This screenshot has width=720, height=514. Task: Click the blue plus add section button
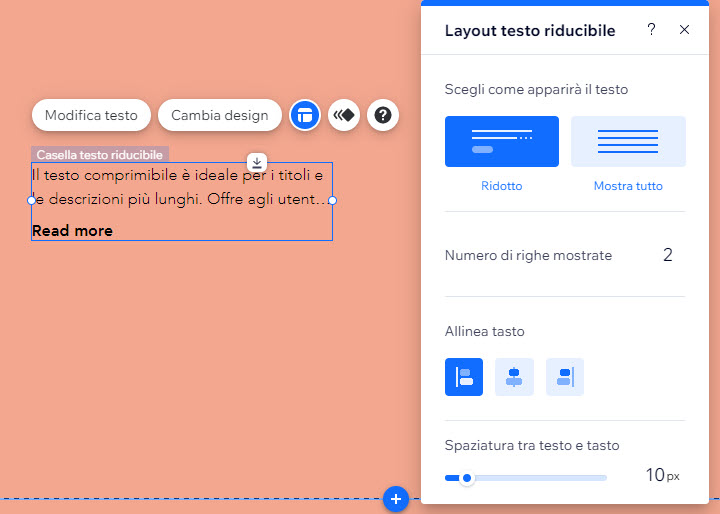pos(396,499)
